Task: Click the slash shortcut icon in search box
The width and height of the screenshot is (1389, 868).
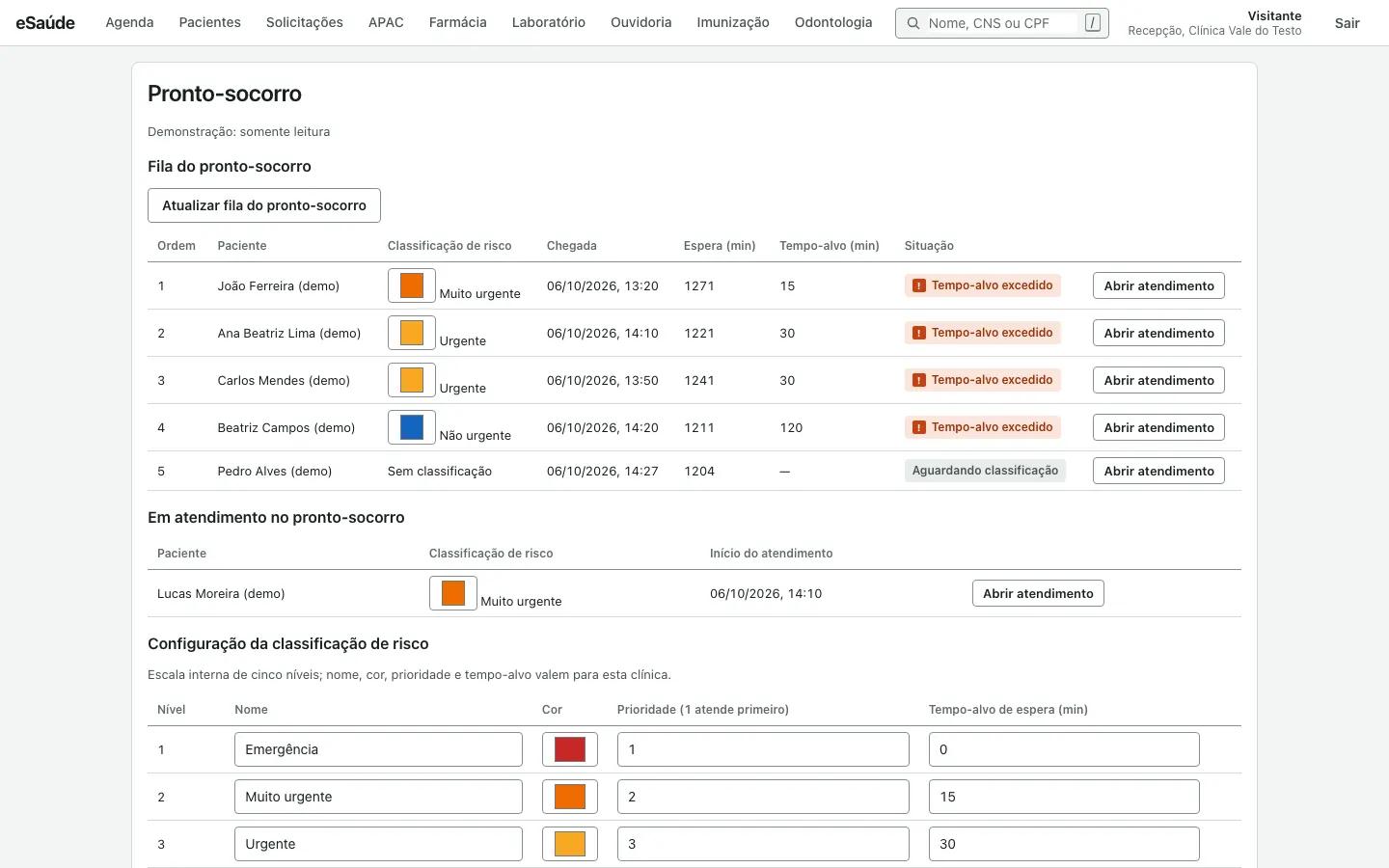Action: [x=1092, y=23]
